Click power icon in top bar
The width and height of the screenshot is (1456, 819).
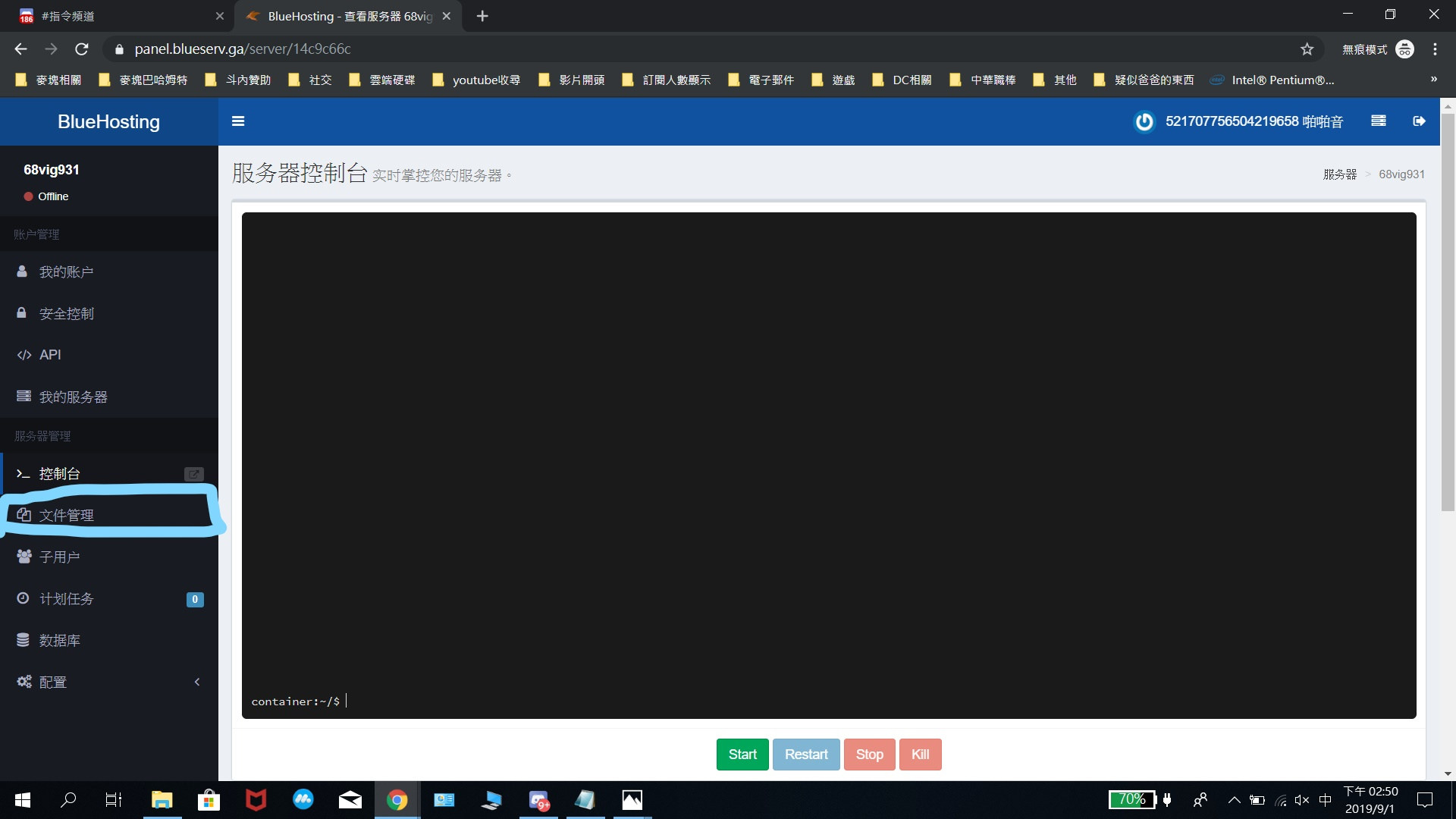point(1144,122)
